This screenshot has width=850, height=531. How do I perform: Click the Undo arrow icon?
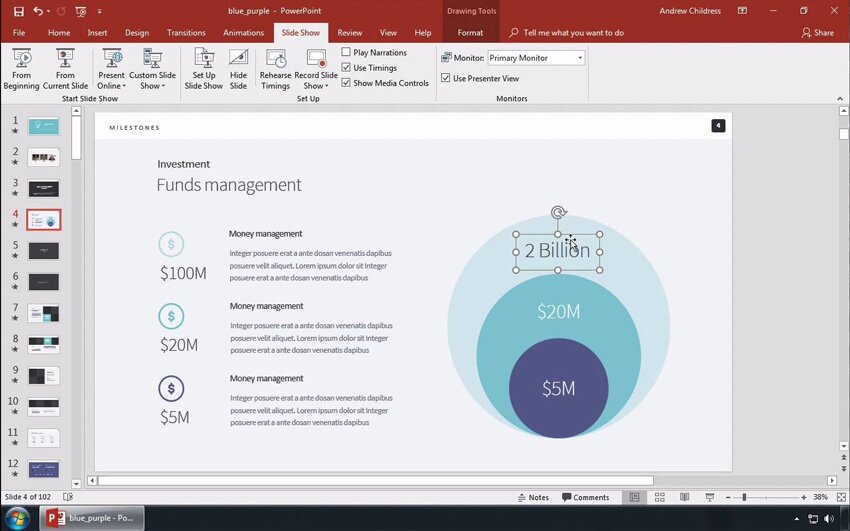(38, 11)
